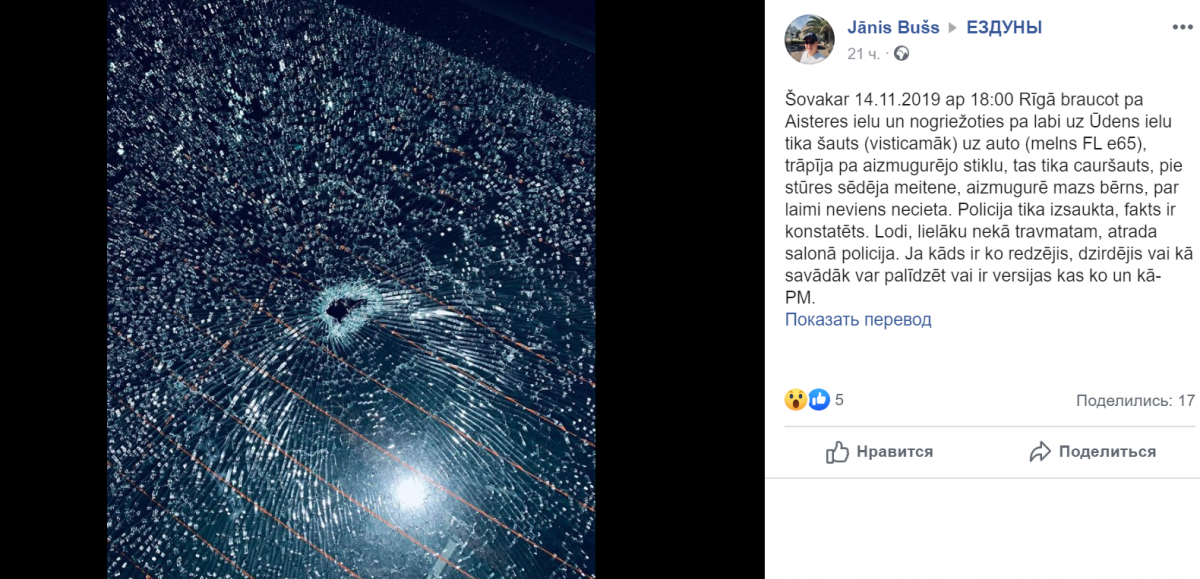Viewport: 1200px width, 579px height.
Task: Click the 21 ч. post timestamp
Action: [x=864, y=53]
